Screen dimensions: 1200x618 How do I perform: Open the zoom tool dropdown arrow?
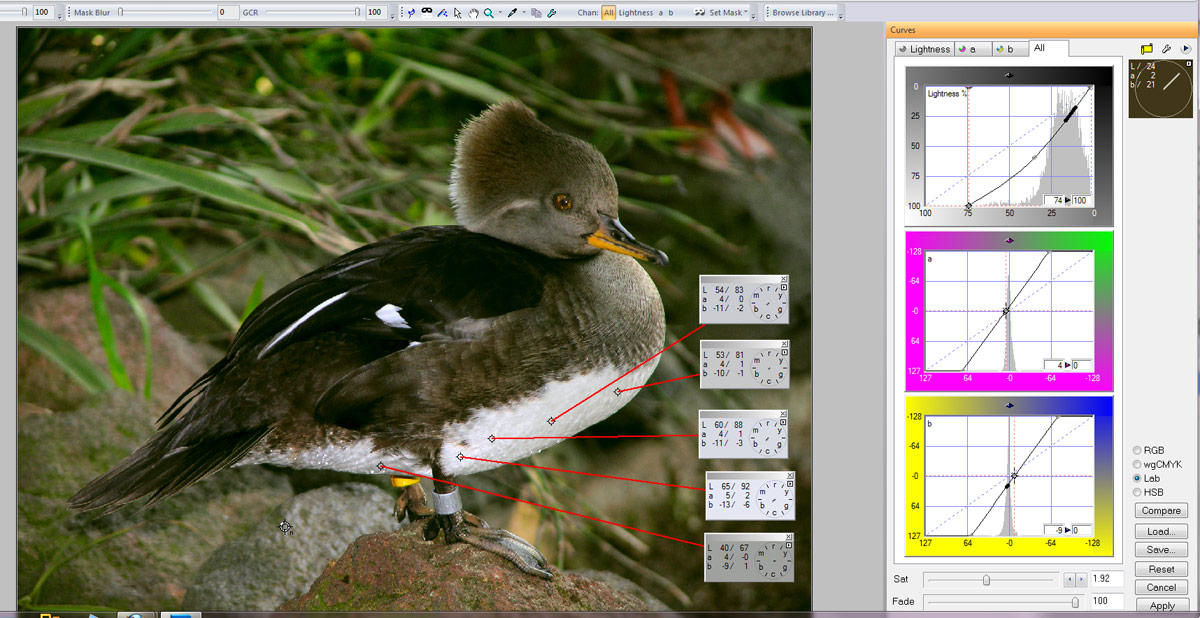[x=500, y=13]
